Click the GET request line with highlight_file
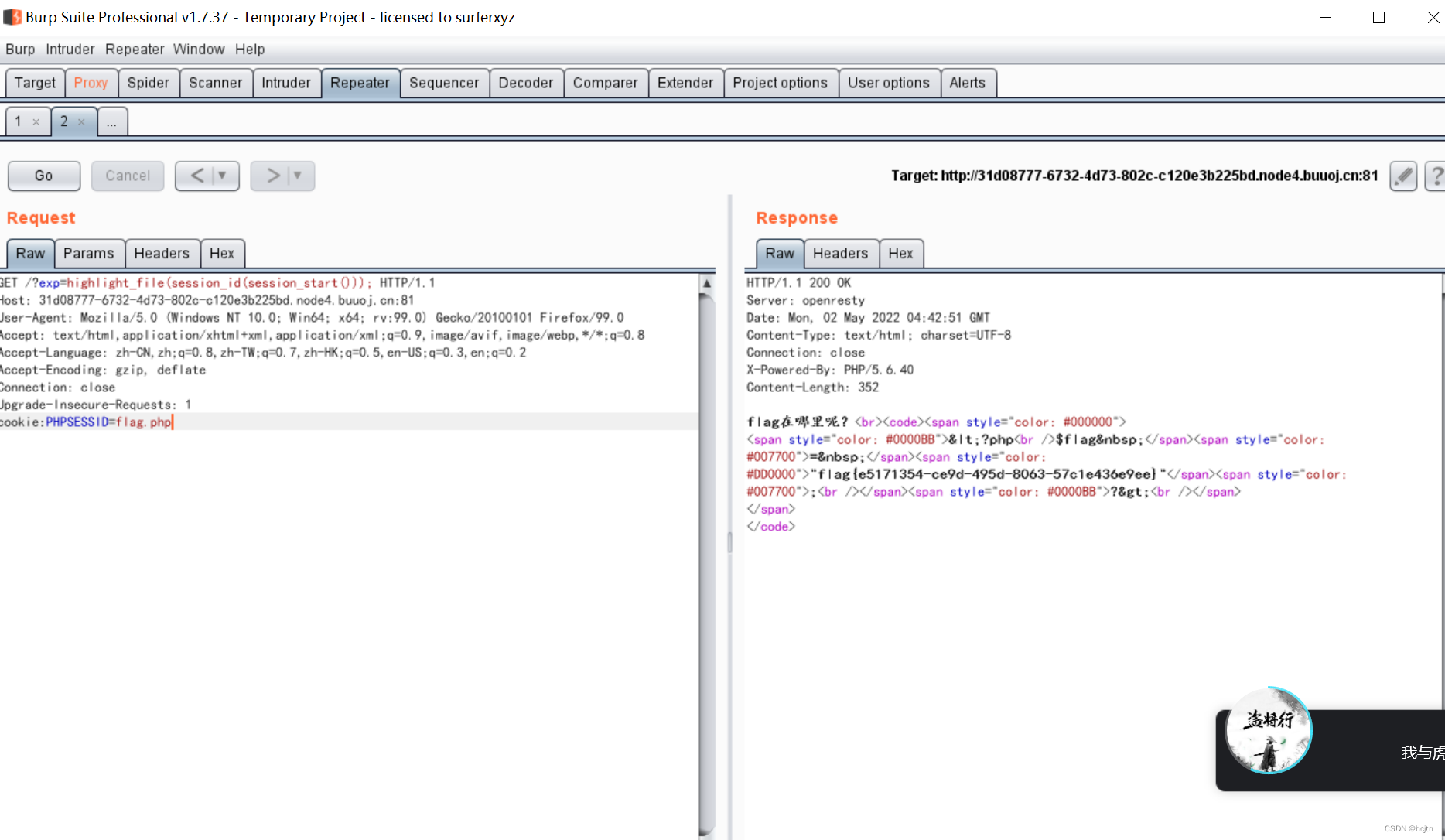 217,283
